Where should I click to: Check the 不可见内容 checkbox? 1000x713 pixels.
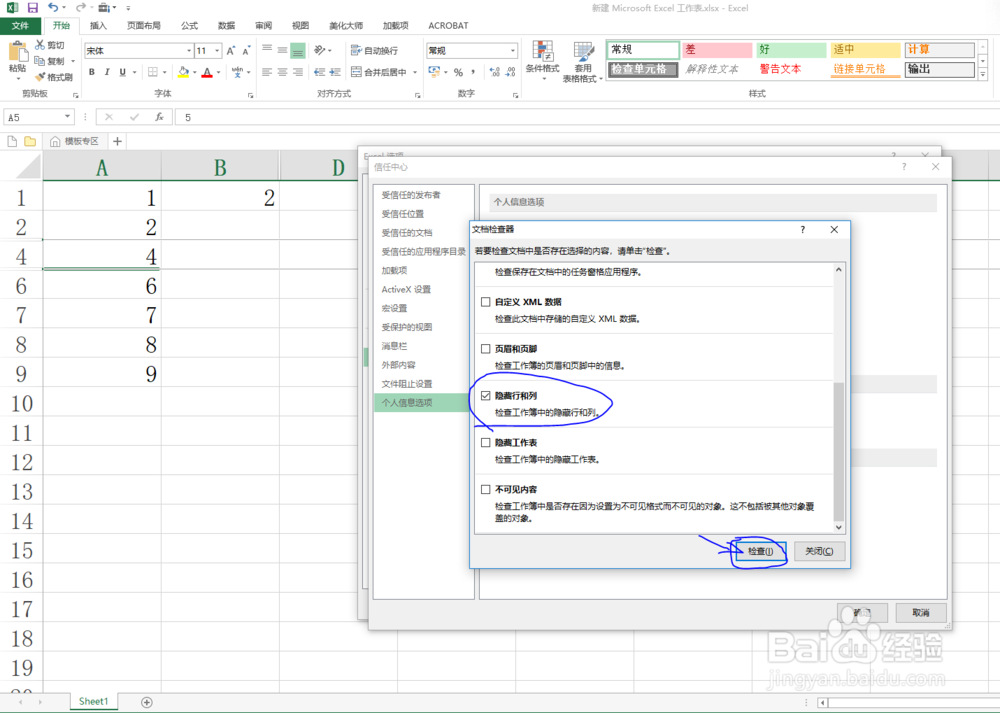click(486, 489)
